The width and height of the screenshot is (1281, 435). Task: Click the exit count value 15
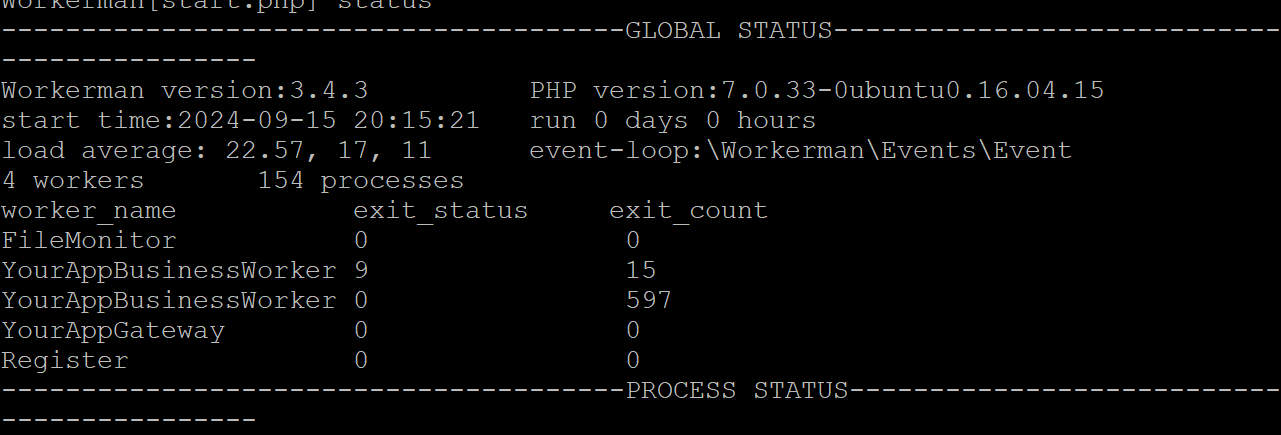pos(641,270)
